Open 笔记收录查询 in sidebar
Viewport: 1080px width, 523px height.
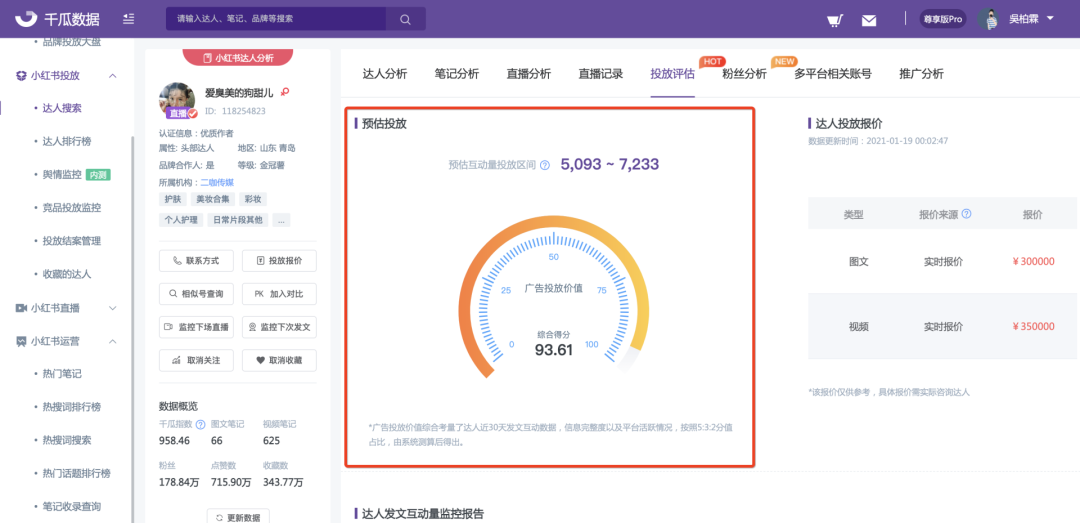pos(72,506)
